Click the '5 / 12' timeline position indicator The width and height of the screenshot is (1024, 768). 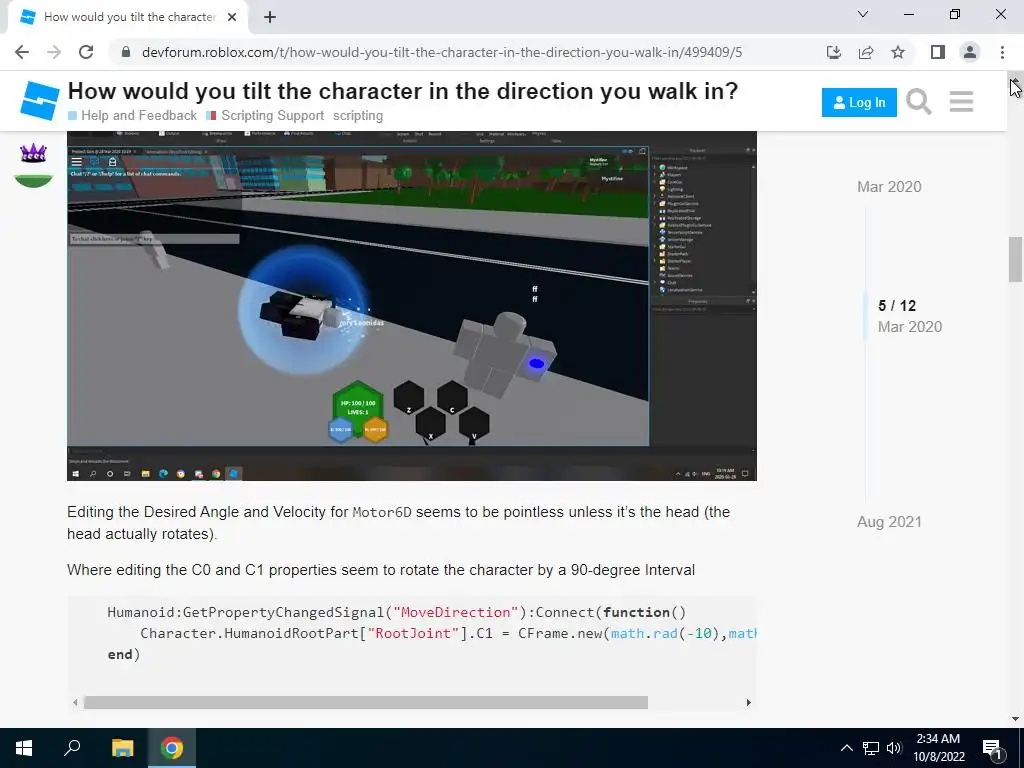(x=897, y=306)
